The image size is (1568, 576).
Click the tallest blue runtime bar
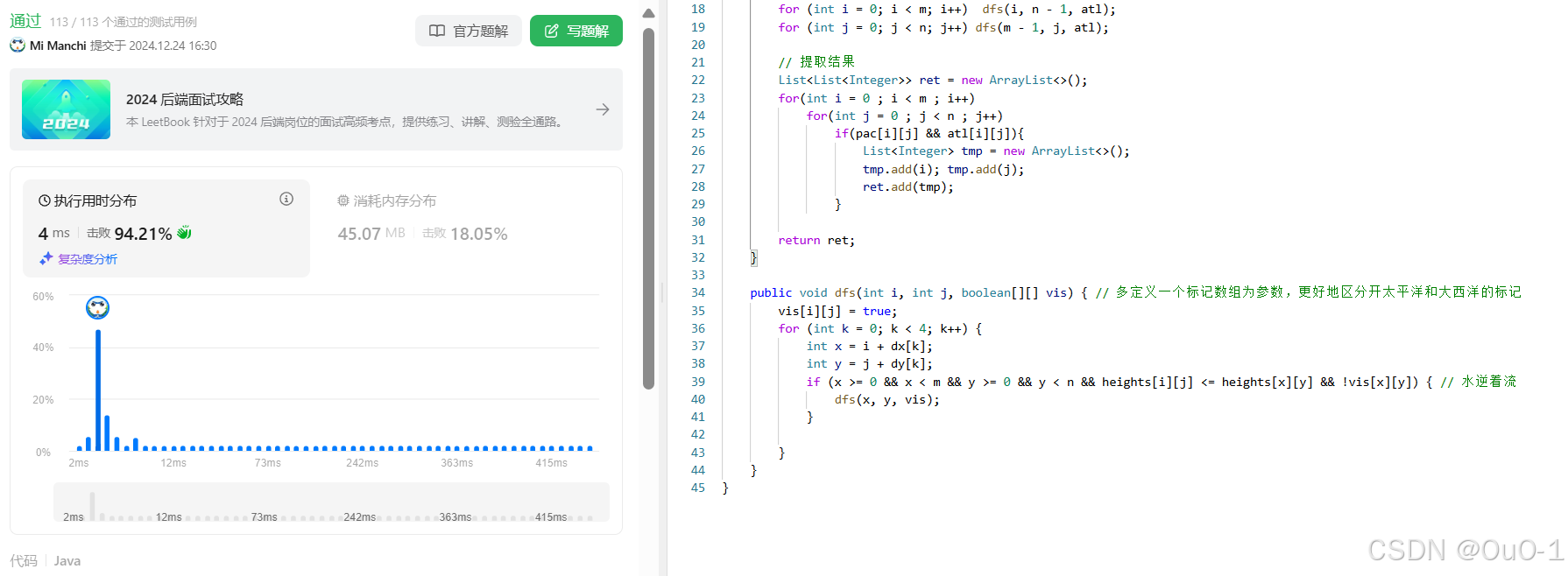[98, 390]
